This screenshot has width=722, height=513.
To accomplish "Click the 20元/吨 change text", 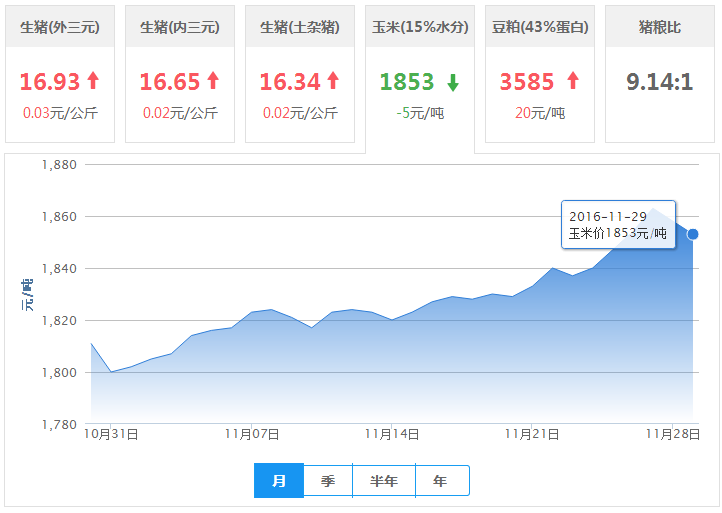I will [540, 113].
